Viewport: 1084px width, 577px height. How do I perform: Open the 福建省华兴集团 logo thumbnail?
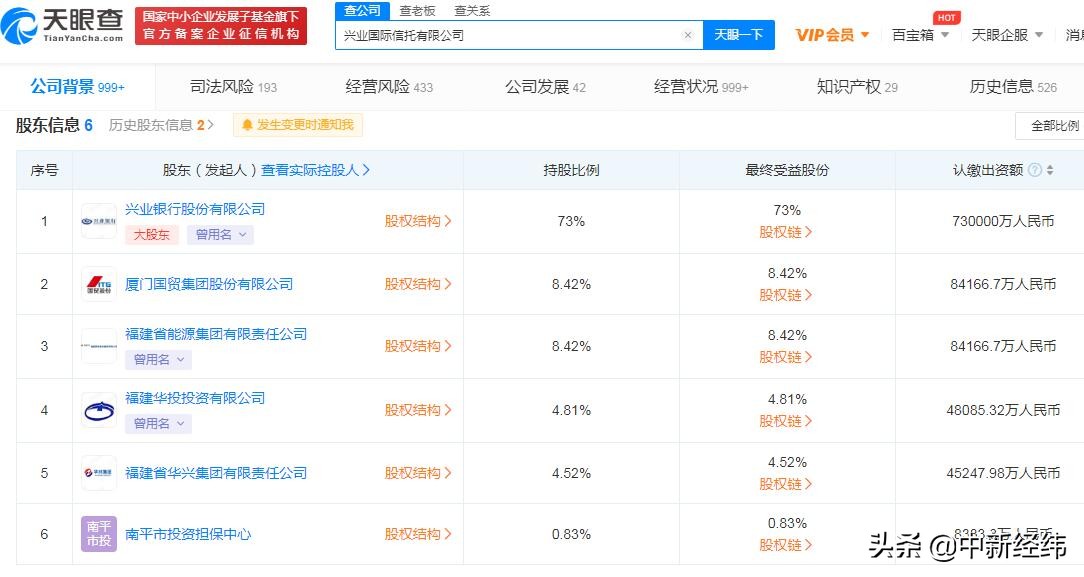(99, 473)
